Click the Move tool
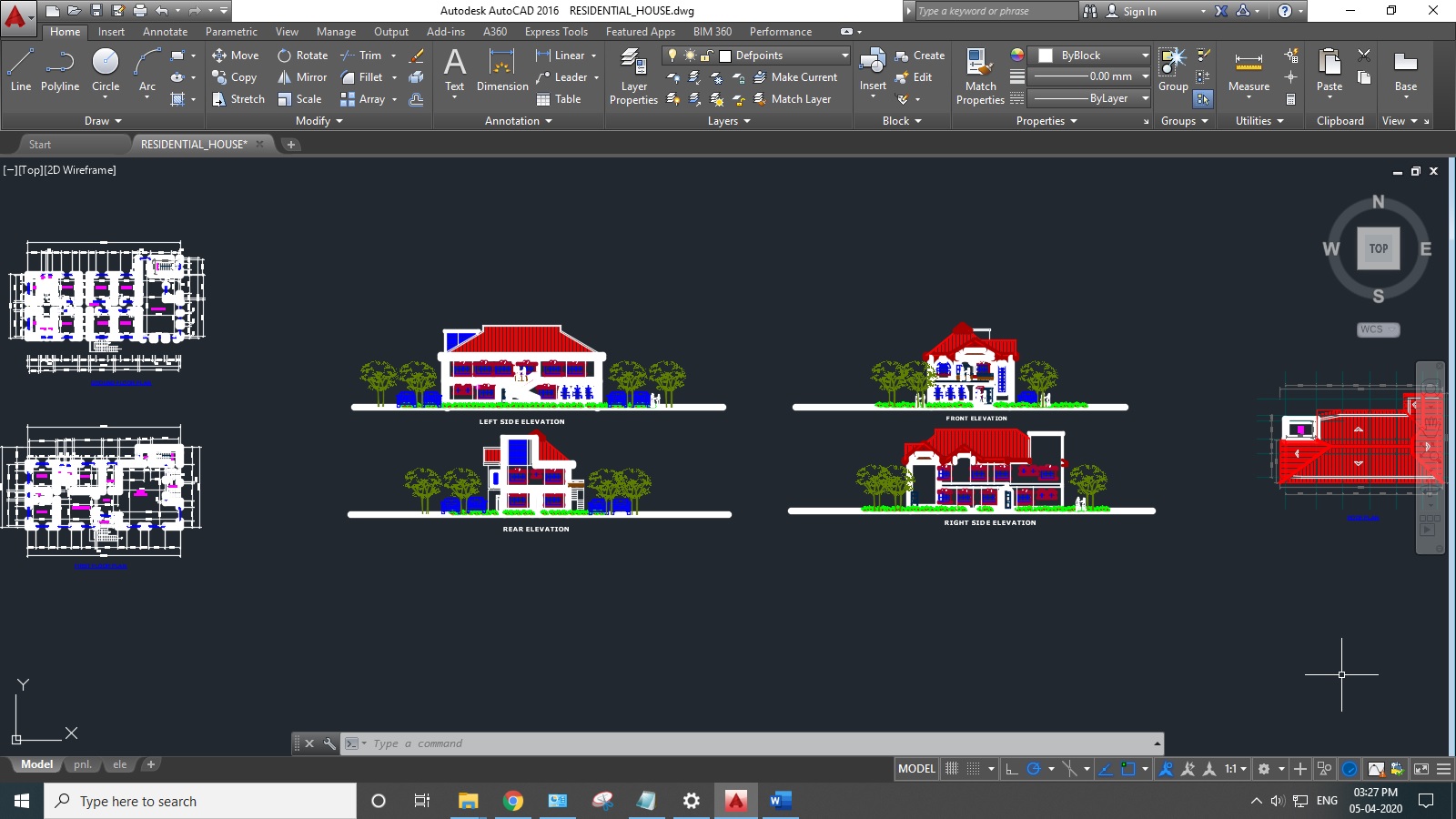The image size is (1456, 819). click(x=236, y=55)
